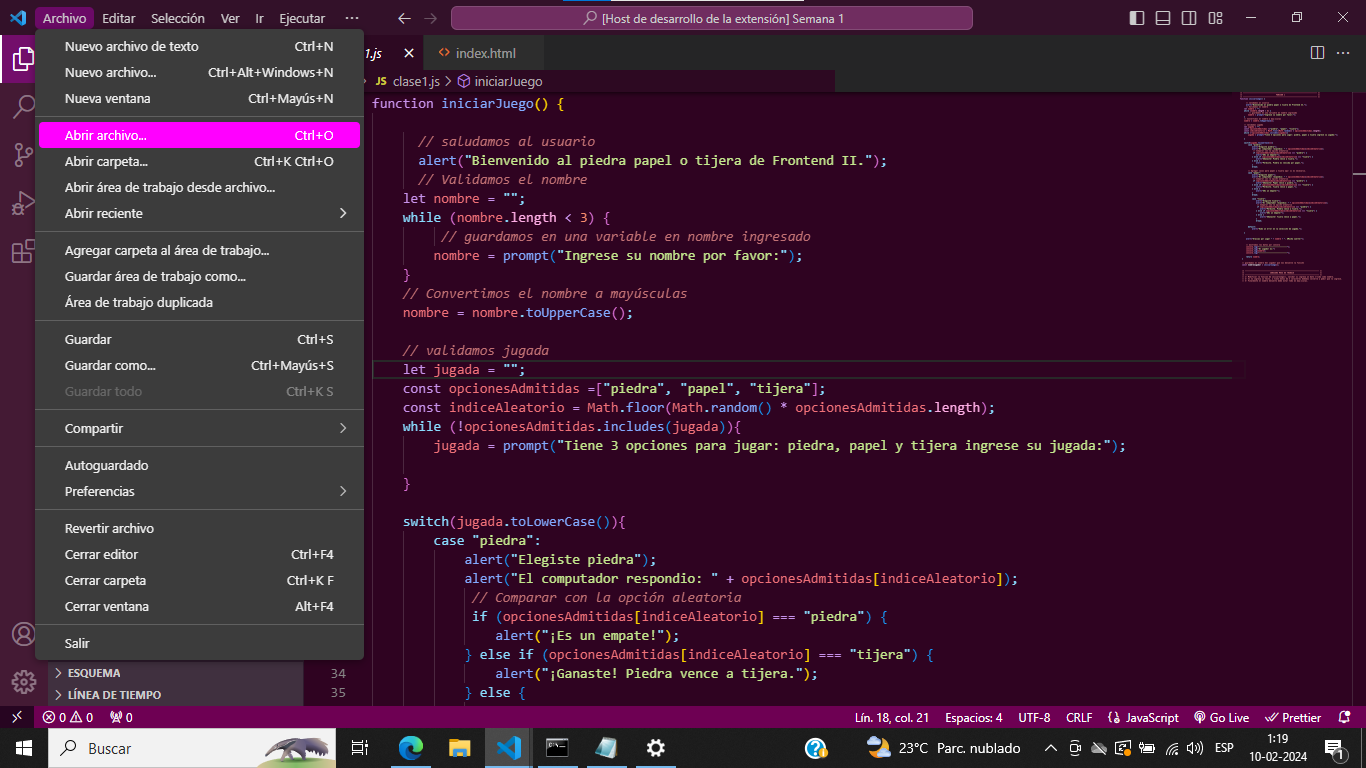Expand the Abrir reciente submenu
The height and width of the screenshot is (768, 1366).
point(199,213)
